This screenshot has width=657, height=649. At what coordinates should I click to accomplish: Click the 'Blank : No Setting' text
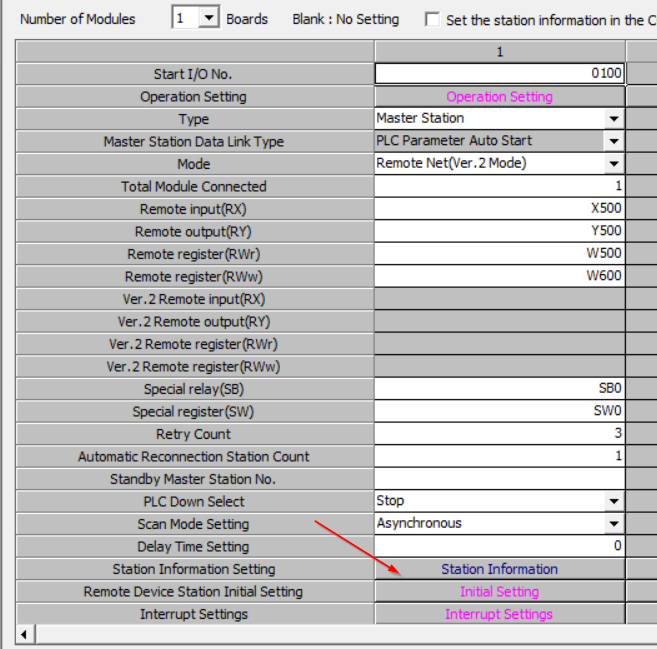(346, 19)
